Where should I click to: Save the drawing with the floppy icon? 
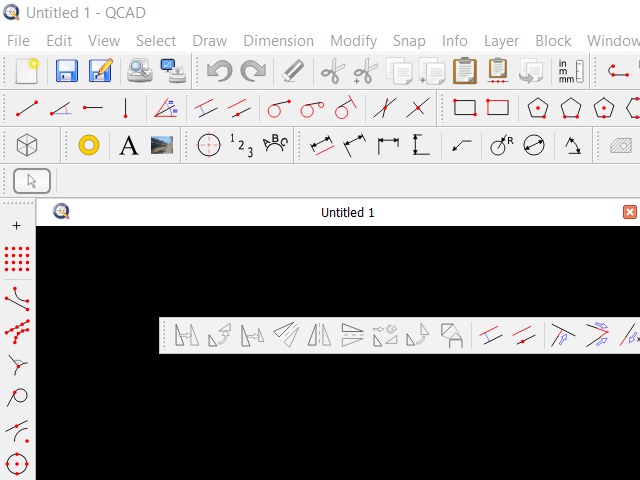pyautogui.click(x=67, y=71)
